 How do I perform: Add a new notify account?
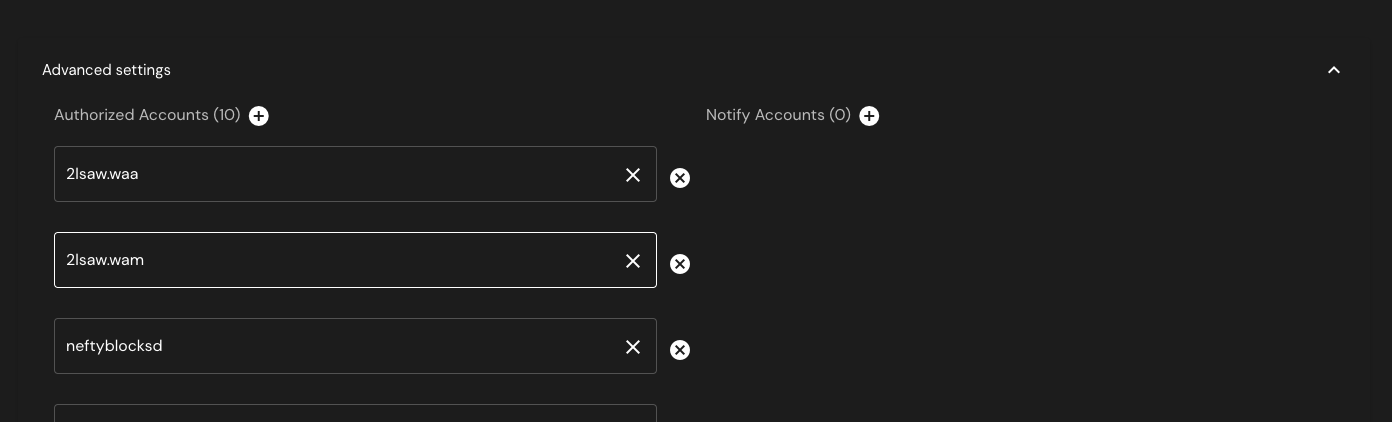coord(869,116)
